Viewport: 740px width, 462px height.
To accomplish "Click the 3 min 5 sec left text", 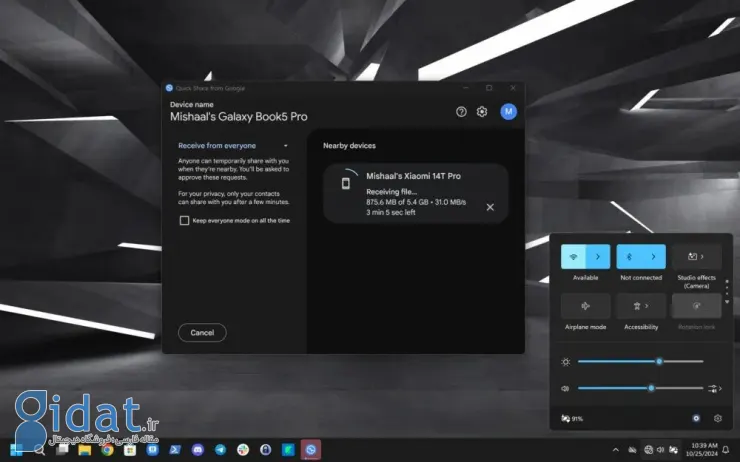I will coord(391,212).
